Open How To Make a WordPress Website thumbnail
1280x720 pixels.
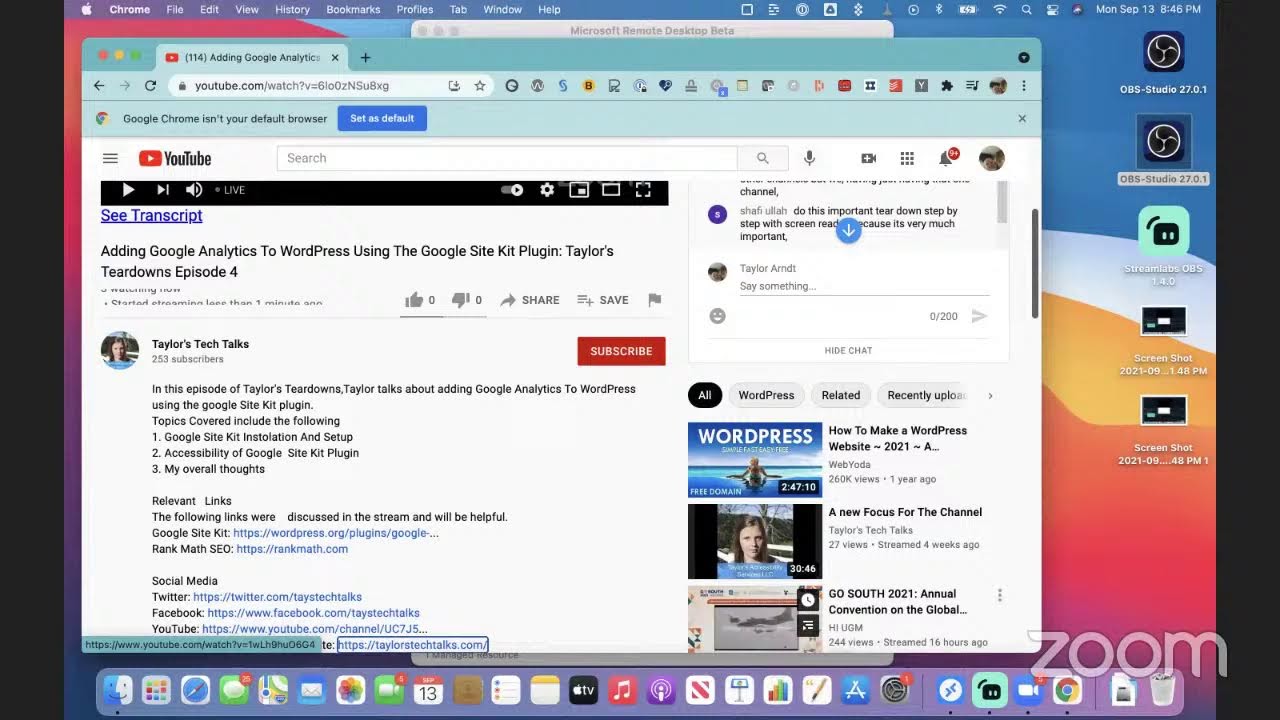pos(755,460)
